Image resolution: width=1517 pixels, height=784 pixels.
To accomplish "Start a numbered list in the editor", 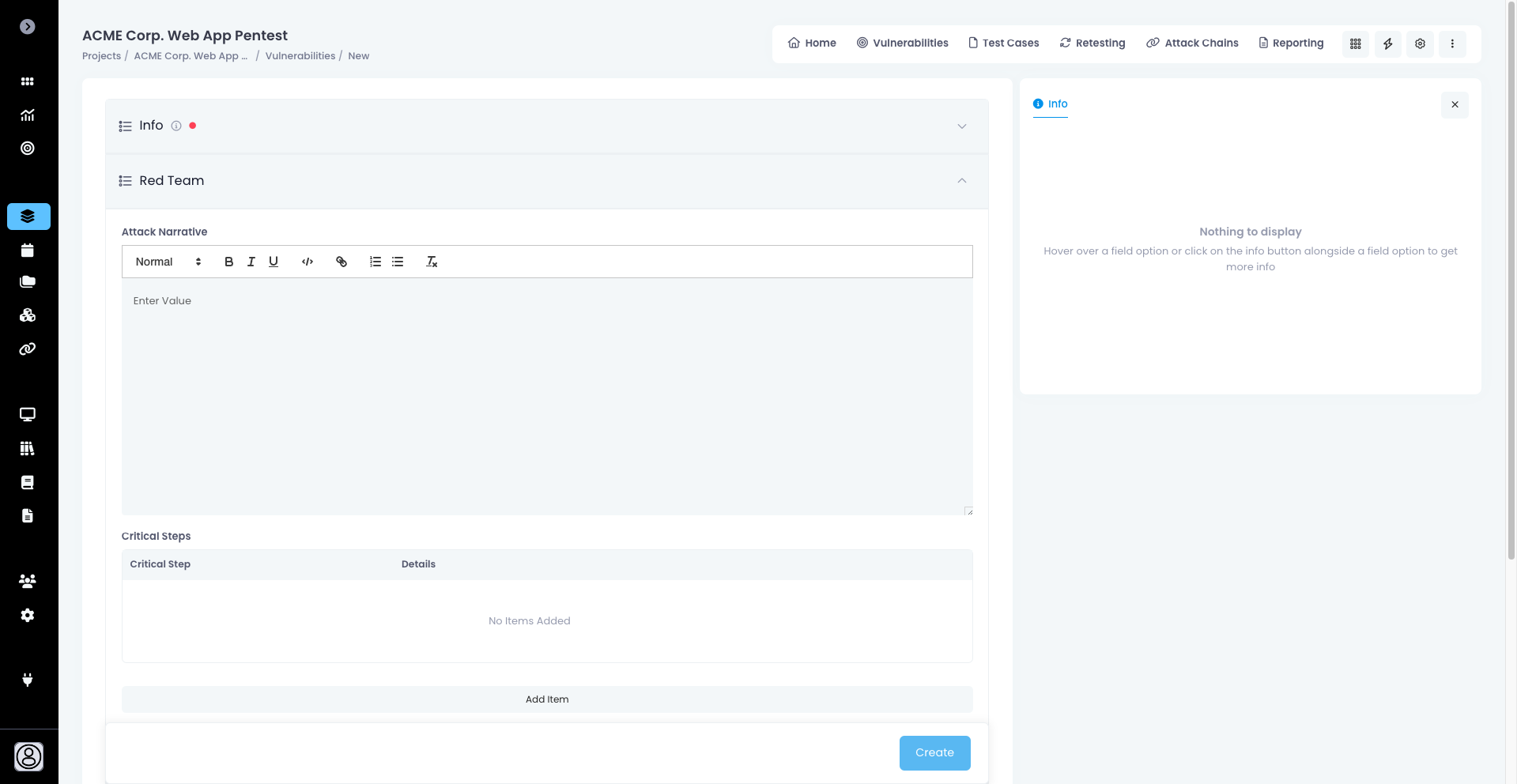I will 375,262.
